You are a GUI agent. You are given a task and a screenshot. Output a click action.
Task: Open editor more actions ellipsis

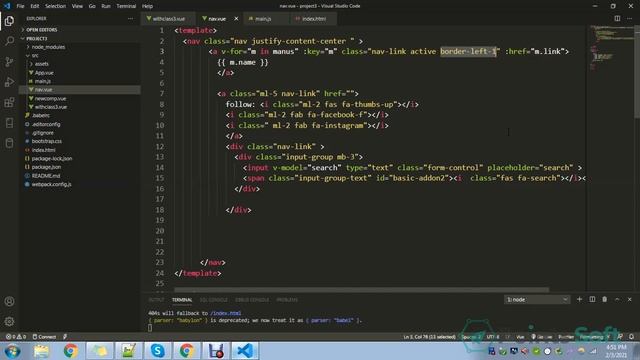[x=629, y=18]
